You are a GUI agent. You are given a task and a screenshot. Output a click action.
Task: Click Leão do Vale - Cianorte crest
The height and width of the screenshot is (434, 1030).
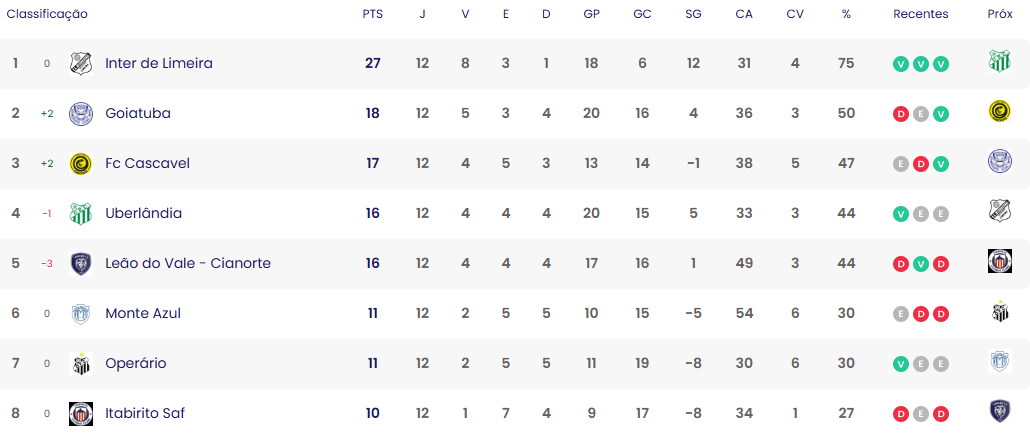(x=81, y=263)
